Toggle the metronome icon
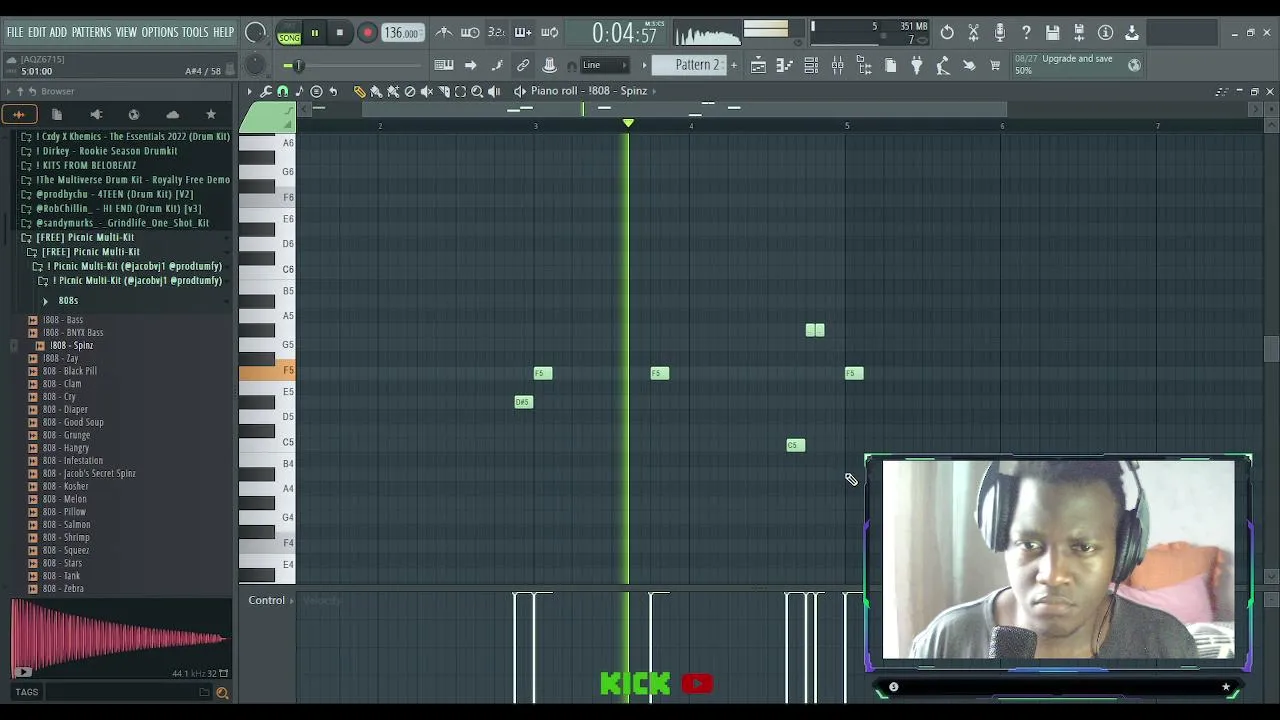 coord(444,33)
